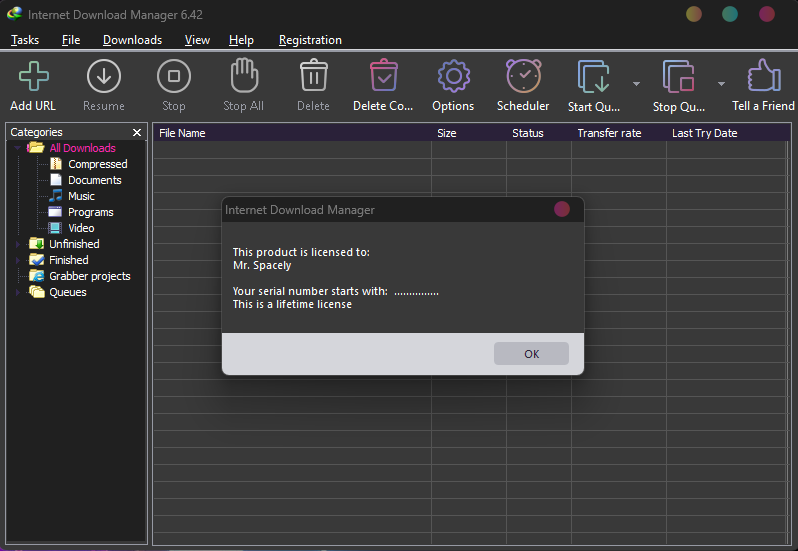Open the Start Queue dropdown arrow
Screen dimensions: 798x551
[636, 83]
